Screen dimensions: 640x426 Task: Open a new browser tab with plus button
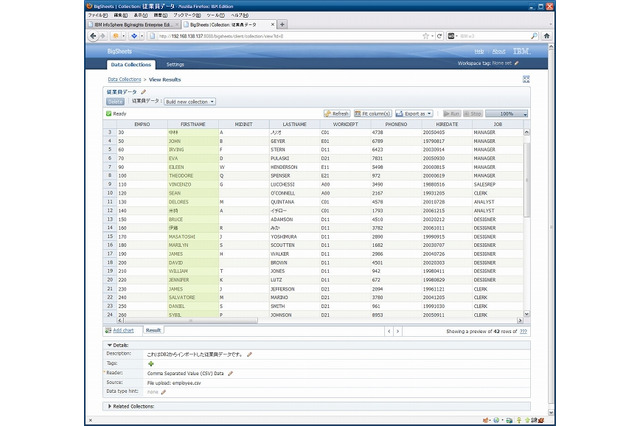(282, 24)
